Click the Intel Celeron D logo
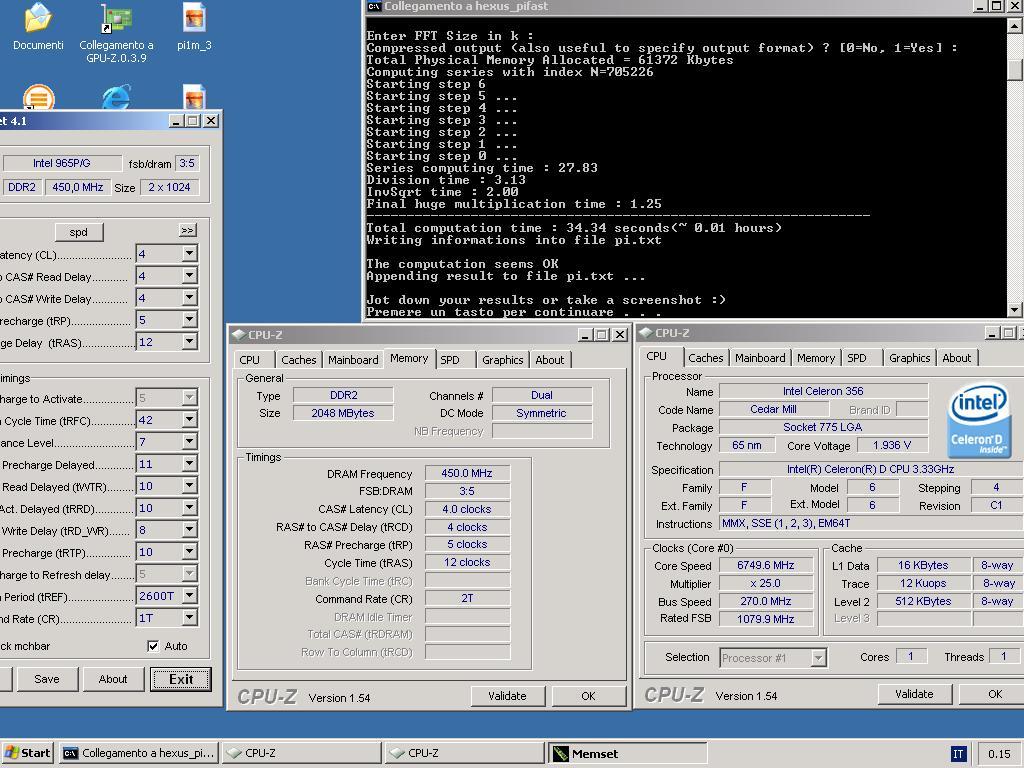The height and width of the screenshot is (768, 1024). click(978, 419)
